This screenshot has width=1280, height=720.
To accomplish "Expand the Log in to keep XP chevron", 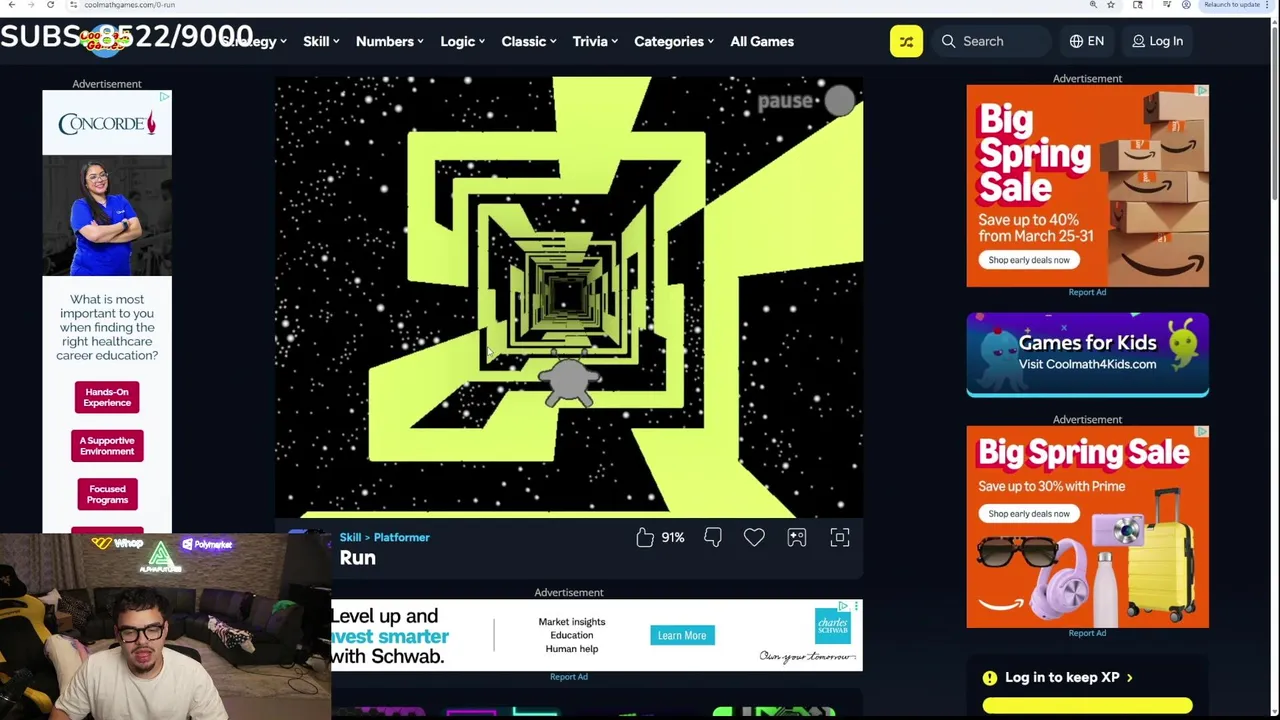I will pyautogui.click(x=1130, y=678).
